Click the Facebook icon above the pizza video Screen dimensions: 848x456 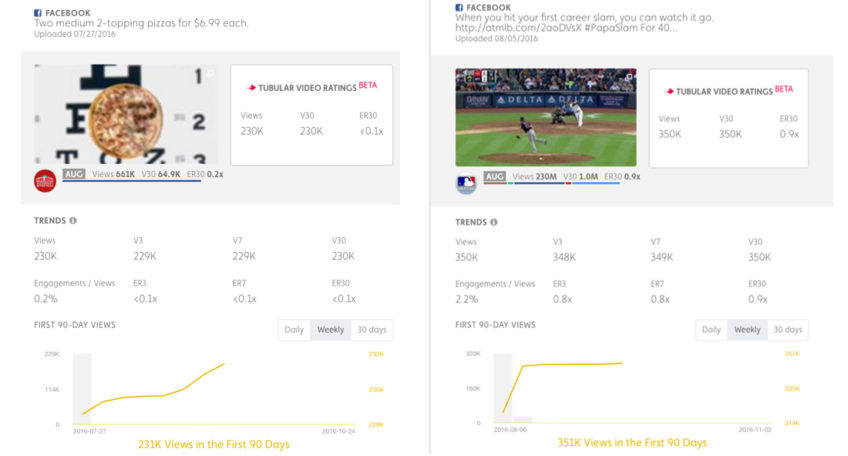pyautogui.click(x=38, y=8)
